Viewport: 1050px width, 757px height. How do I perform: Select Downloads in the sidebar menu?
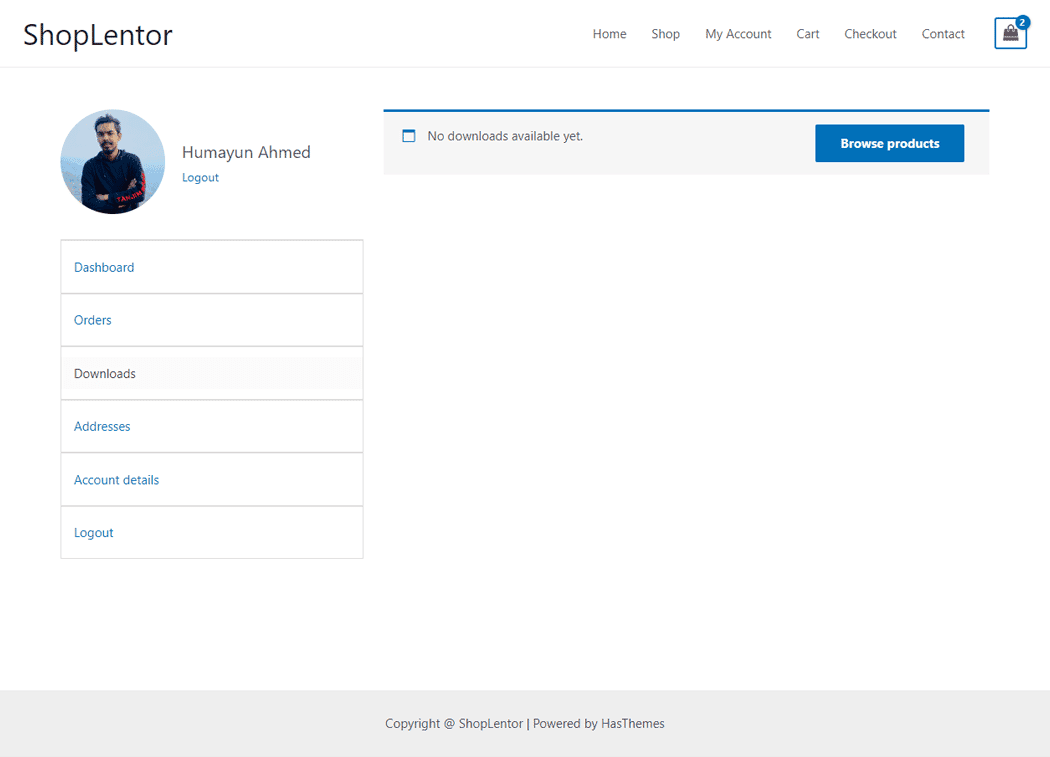click(104, 373)
